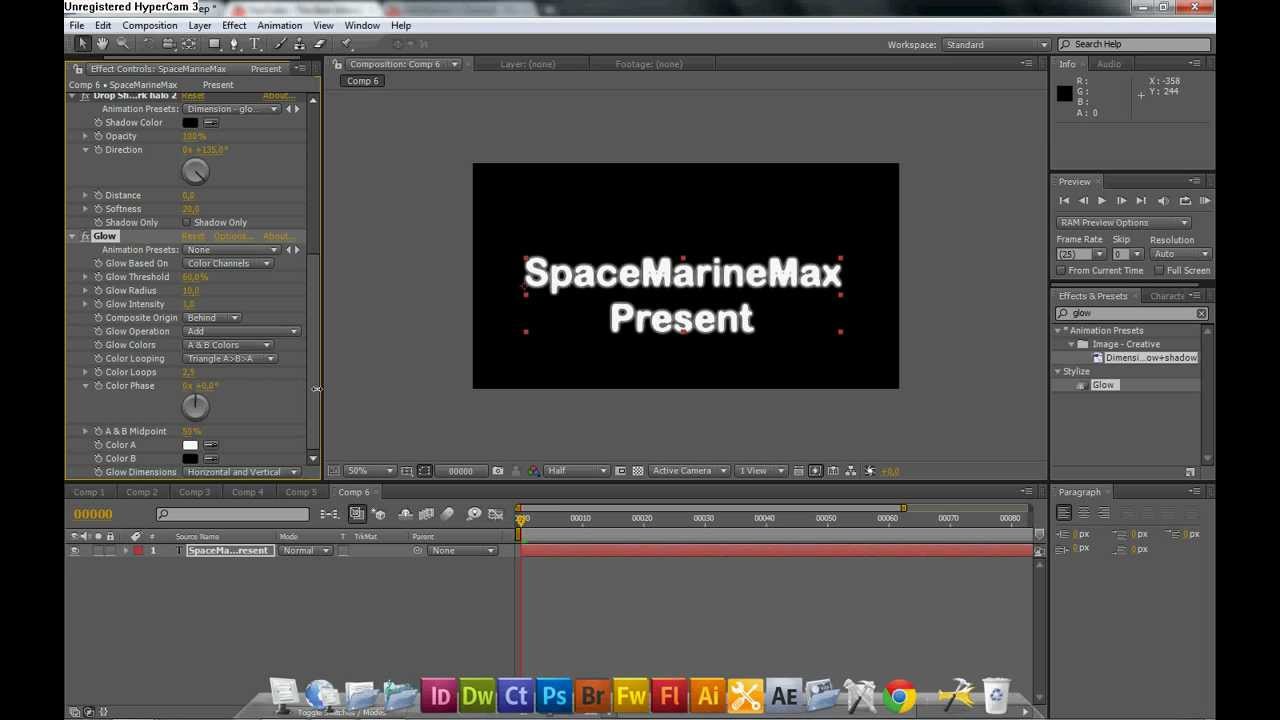
Task: Select Glow effect in Effects & Presets list
Action: tap(1103, 385)
